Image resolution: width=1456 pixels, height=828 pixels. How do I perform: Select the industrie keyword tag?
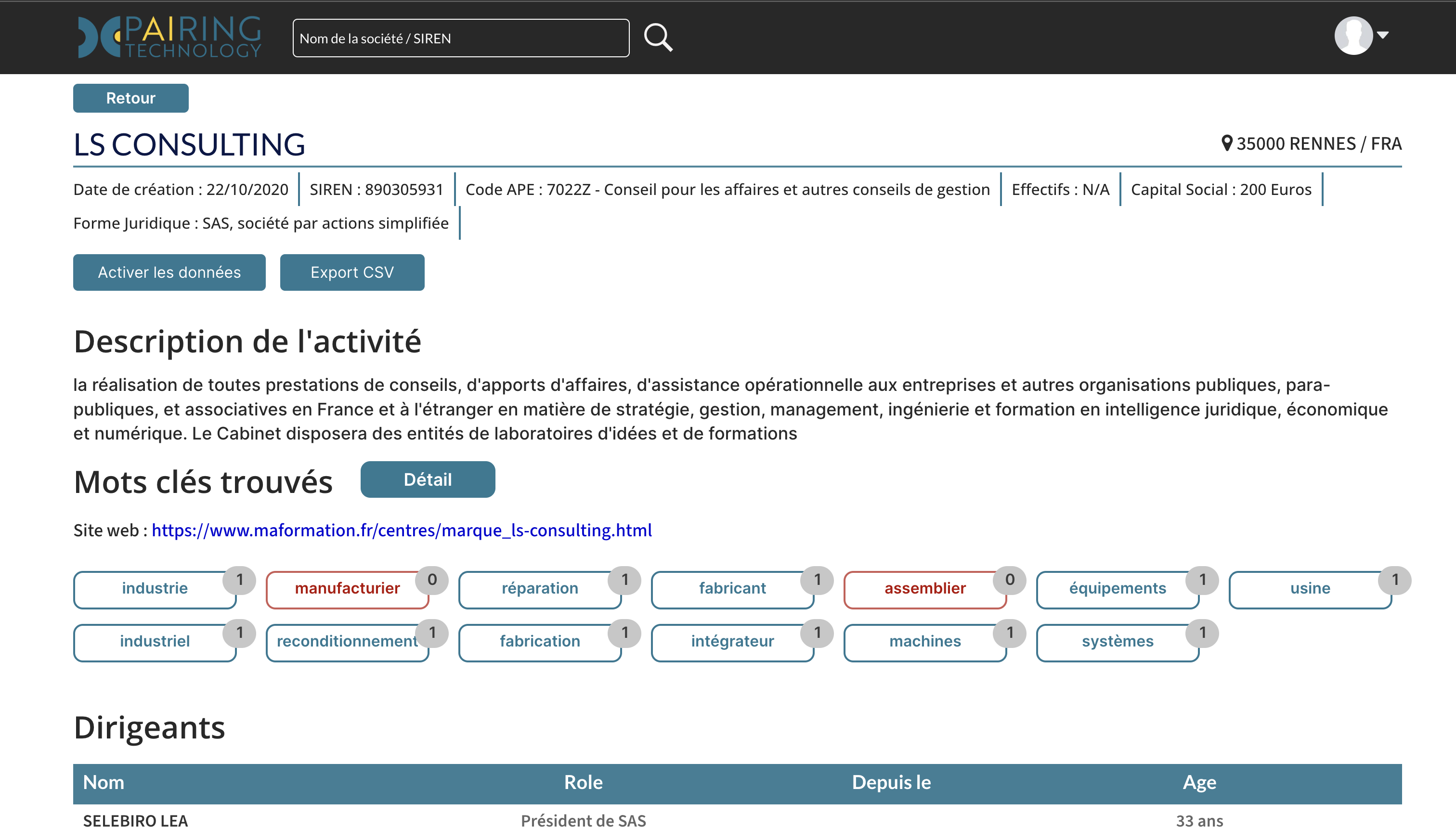(155, 589)
